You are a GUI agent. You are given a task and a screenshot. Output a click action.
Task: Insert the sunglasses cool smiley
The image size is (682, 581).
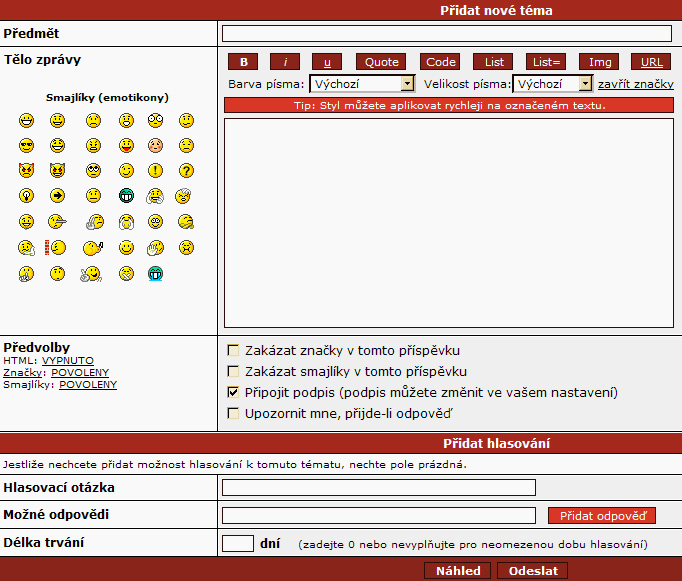pos(27,145)
